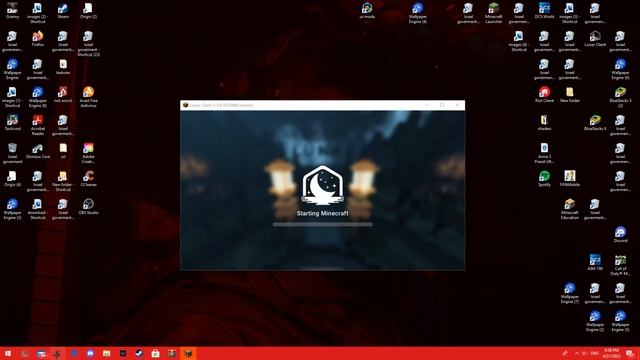The width and height of the screenshot is (640, 360).
Task: Select the 'images (4) - Shortcut' icon
Action: (x=519, y=41)
